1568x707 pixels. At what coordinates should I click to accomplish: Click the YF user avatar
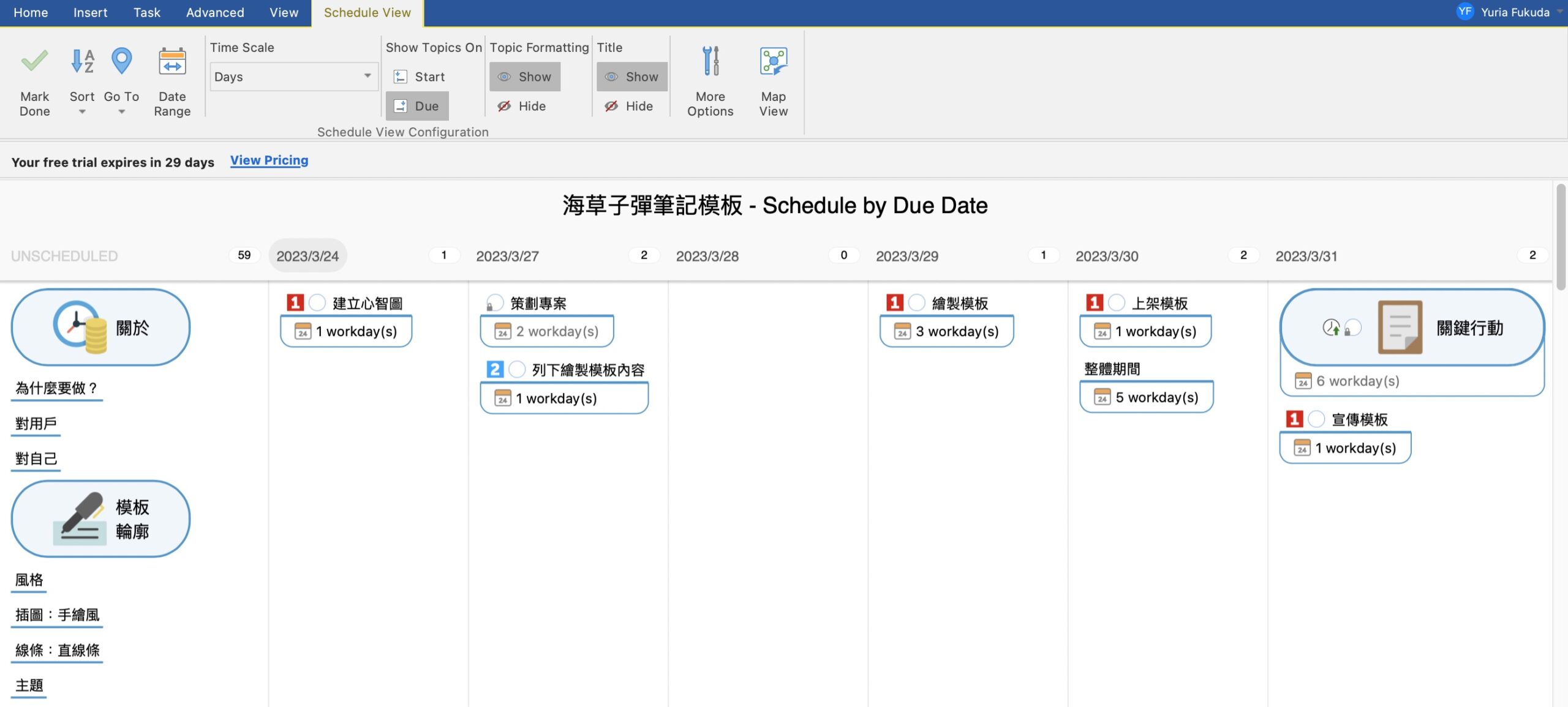click(x=1465, y=12)
